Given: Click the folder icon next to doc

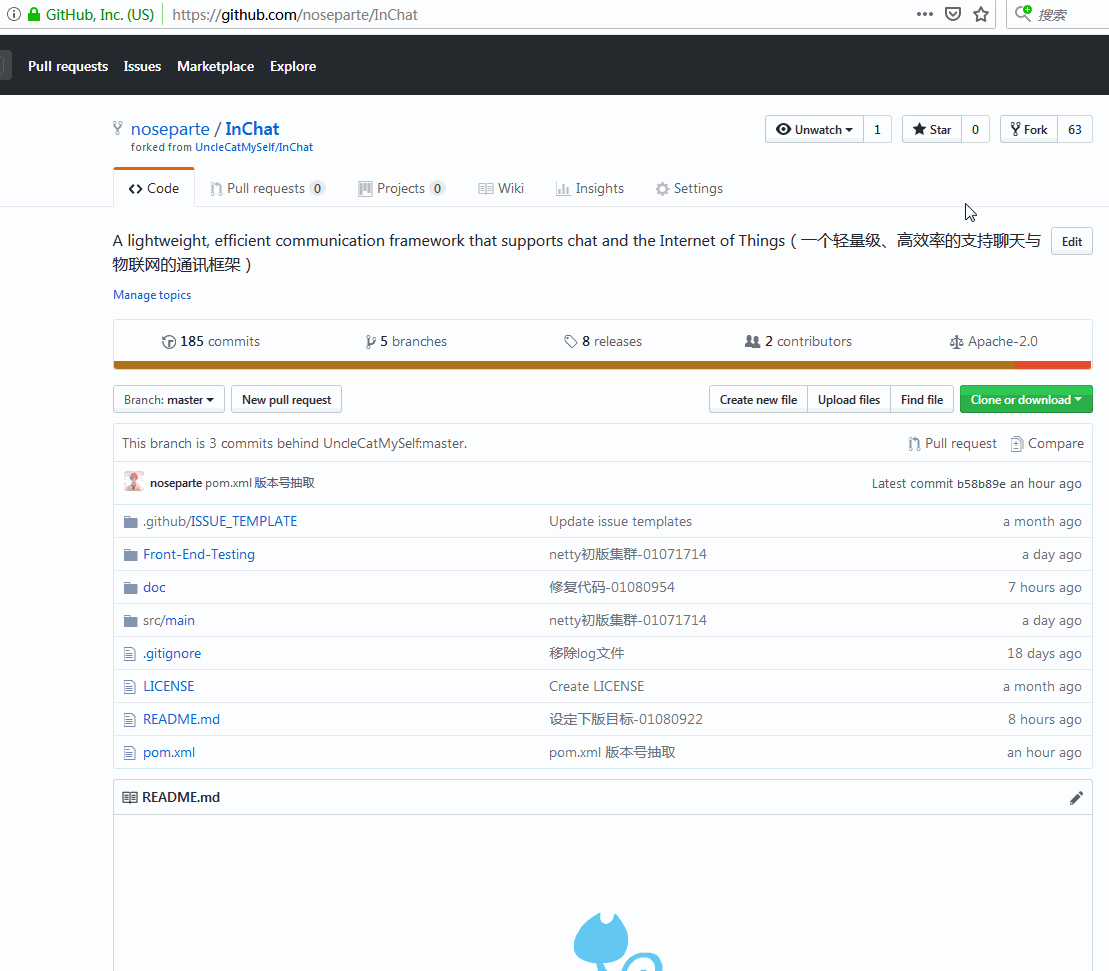Looking at the screenshot, I should click(130, 588).
